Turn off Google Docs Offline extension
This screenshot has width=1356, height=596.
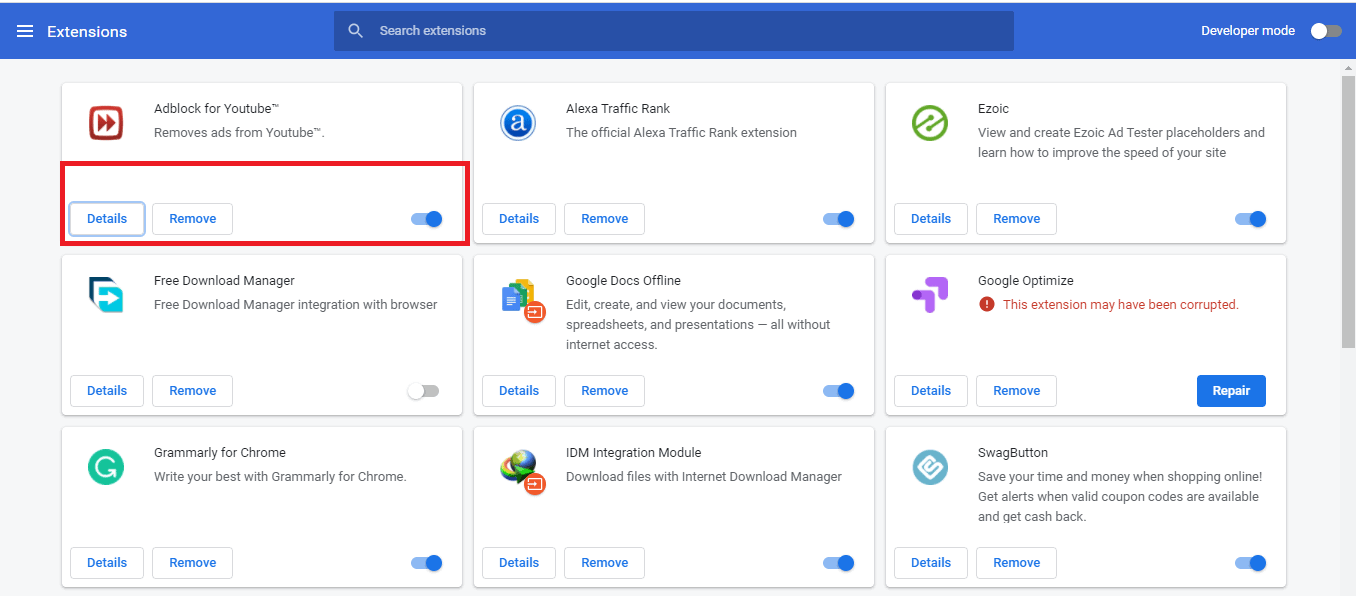(839, 391)
